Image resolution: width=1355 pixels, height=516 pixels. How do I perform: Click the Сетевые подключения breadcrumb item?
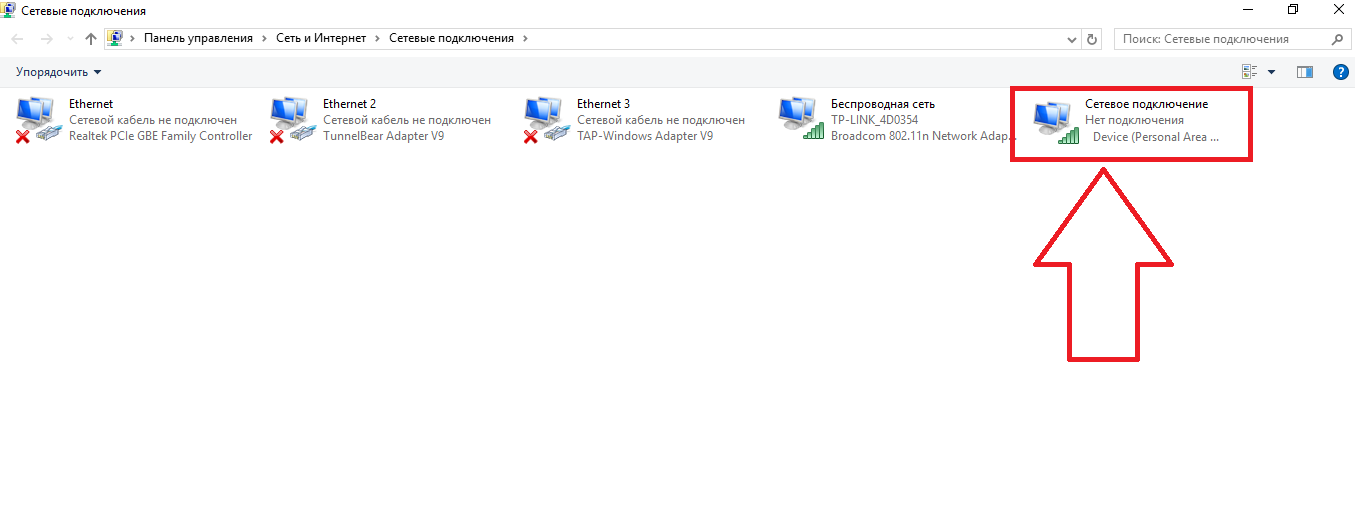pos(450,38)
